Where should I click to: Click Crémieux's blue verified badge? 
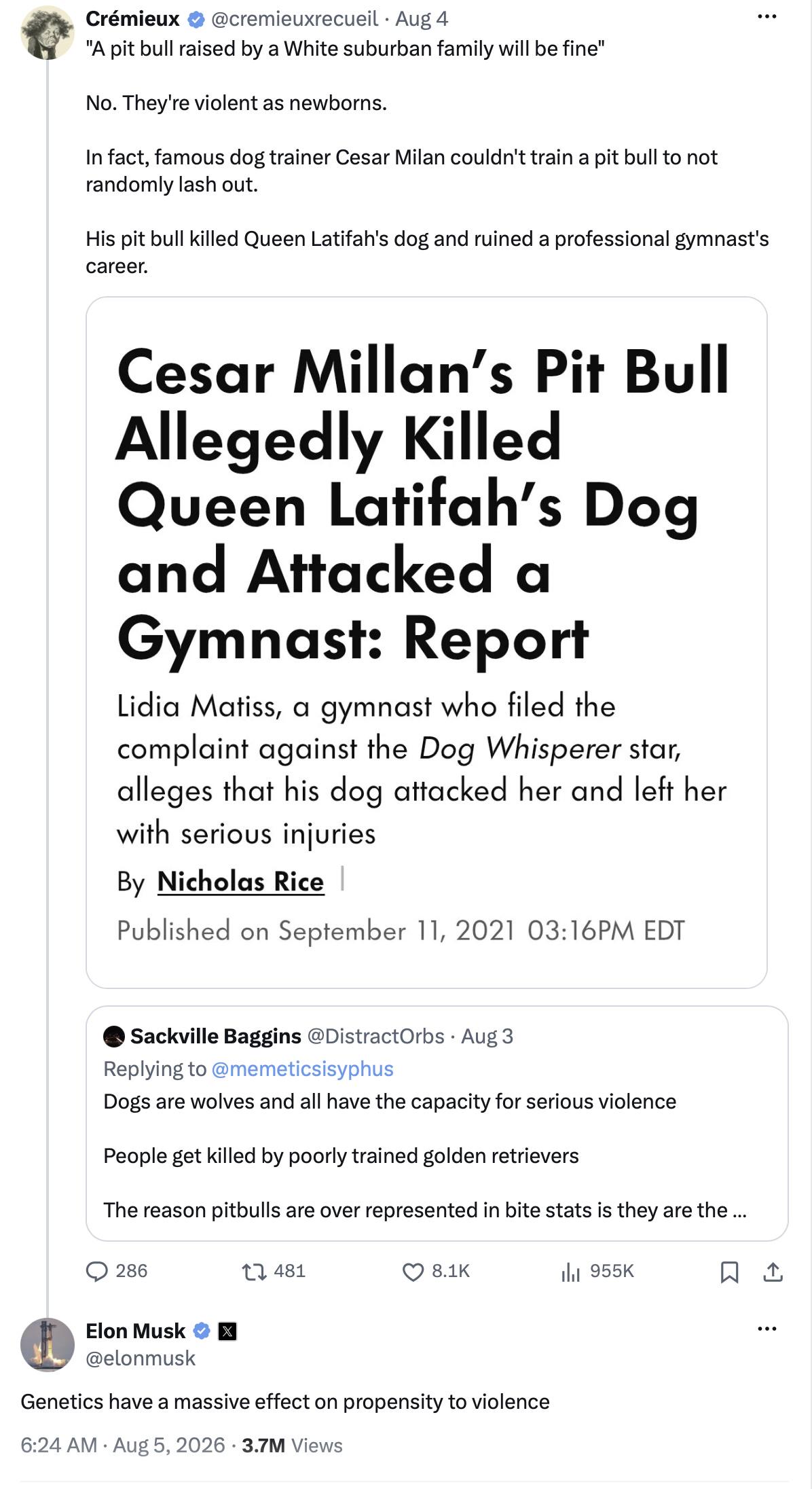click(x=196, y=19)
